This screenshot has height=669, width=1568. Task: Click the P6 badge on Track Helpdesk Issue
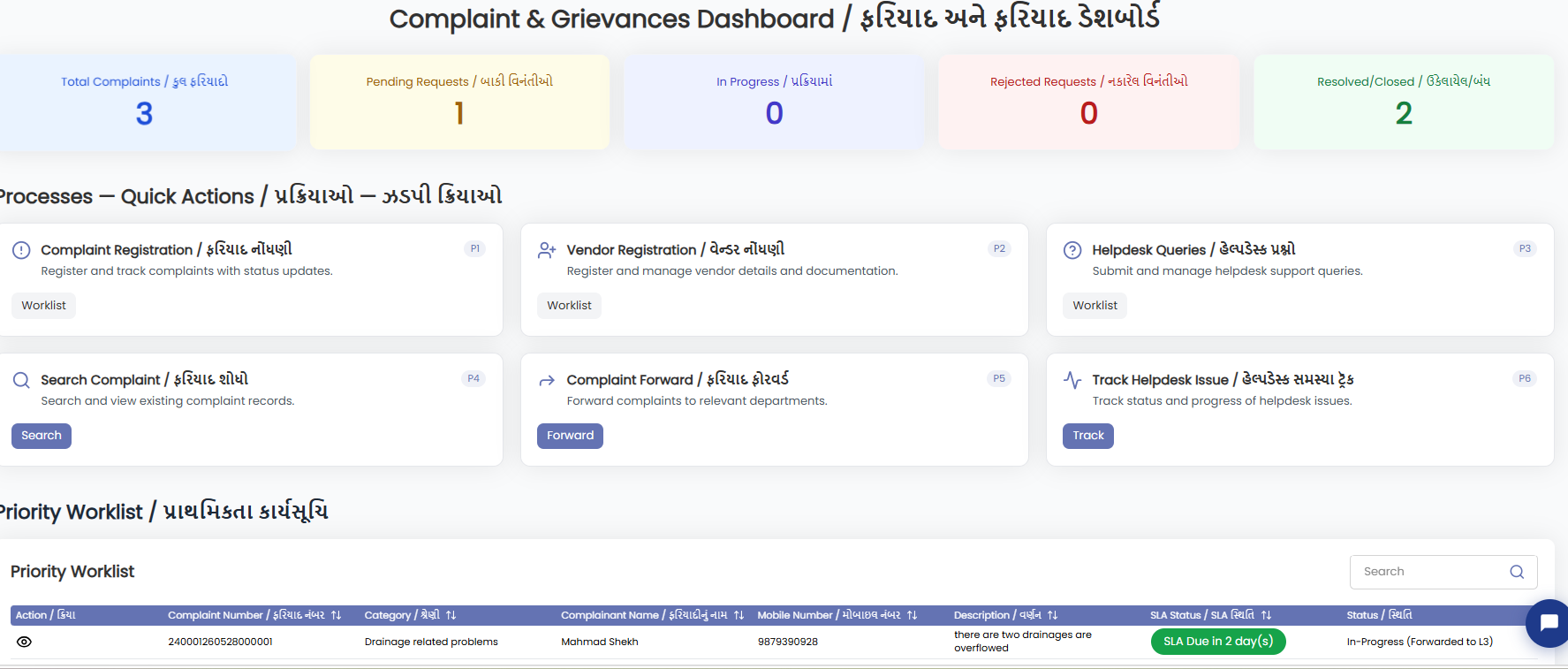(x=1525, y=379)
